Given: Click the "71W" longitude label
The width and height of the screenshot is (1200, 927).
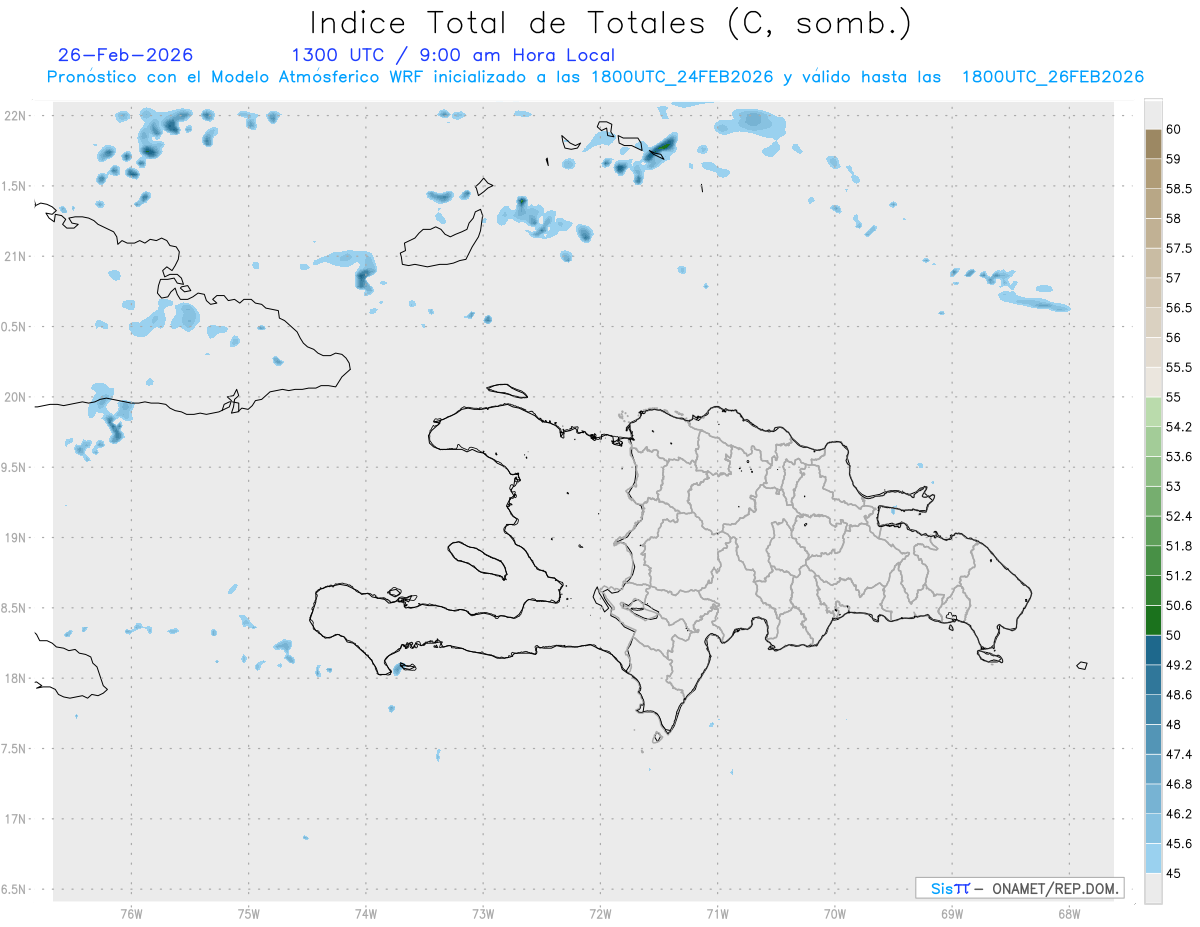Looking at the screenshot, I should (717, 913).
